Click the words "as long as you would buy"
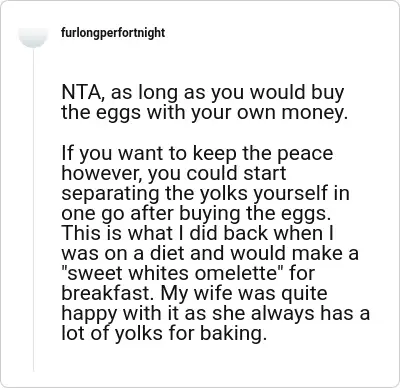The height and width of the screenshot is (388, 400). click(x=227, y=93)
